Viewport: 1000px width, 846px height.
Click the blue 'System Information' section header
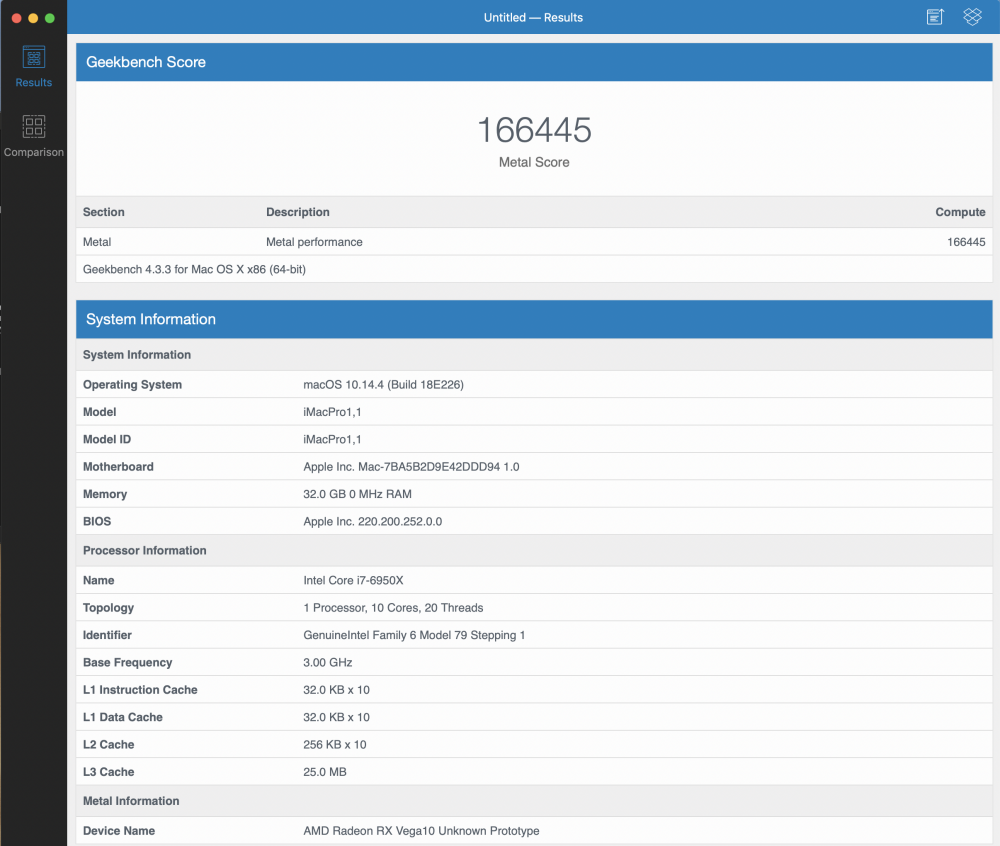point(534,319)
